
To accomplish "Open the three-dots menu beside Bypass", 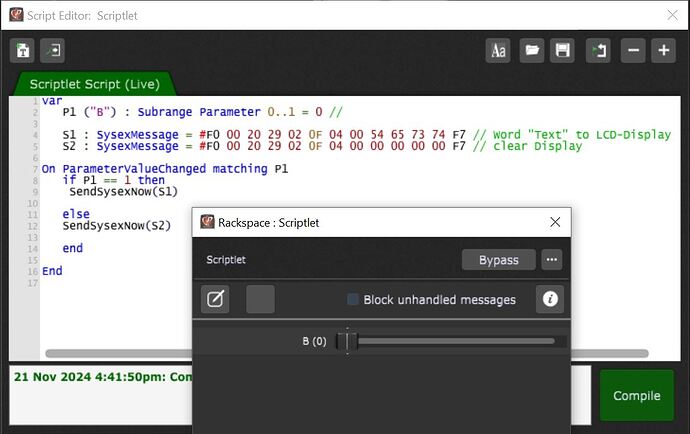I will pyautogui.click(x=552, y=260).
